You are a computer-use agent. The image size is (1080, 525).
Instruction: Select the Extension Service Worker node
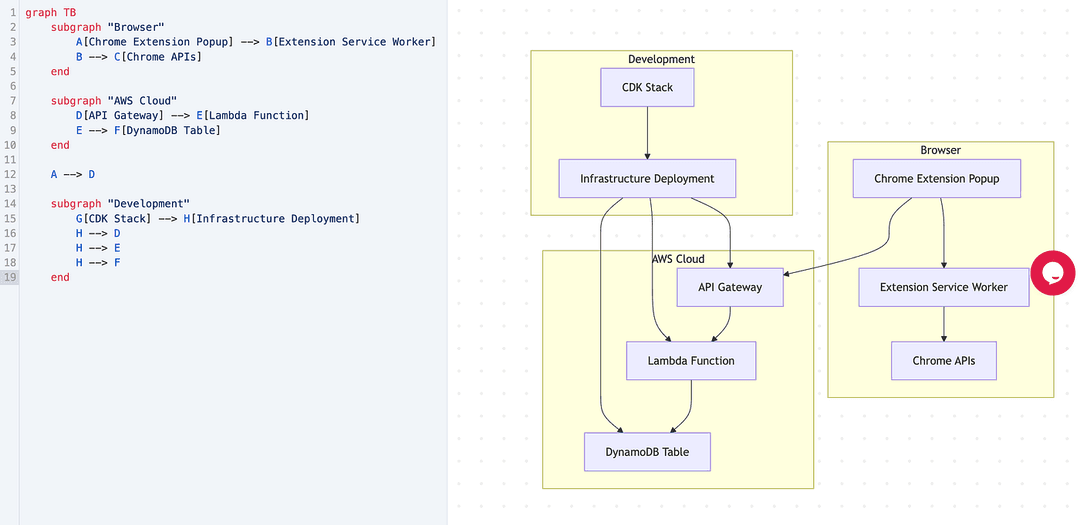[x=944, y=287]
